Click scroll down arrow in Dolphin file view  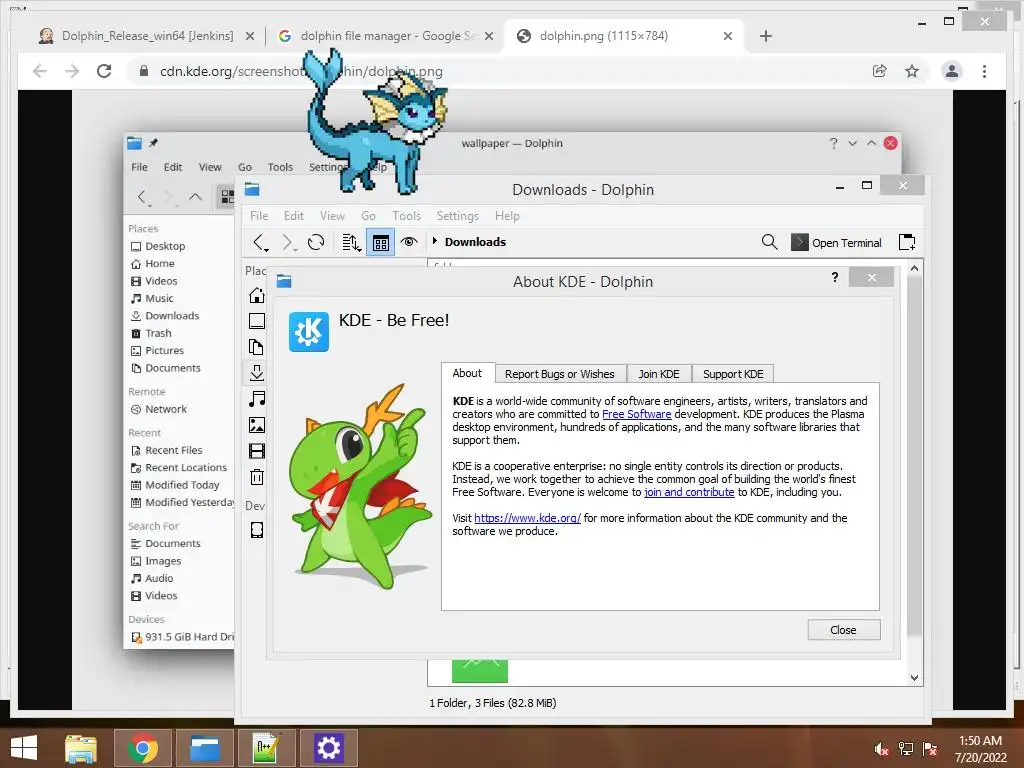click(x=914, y=678)
